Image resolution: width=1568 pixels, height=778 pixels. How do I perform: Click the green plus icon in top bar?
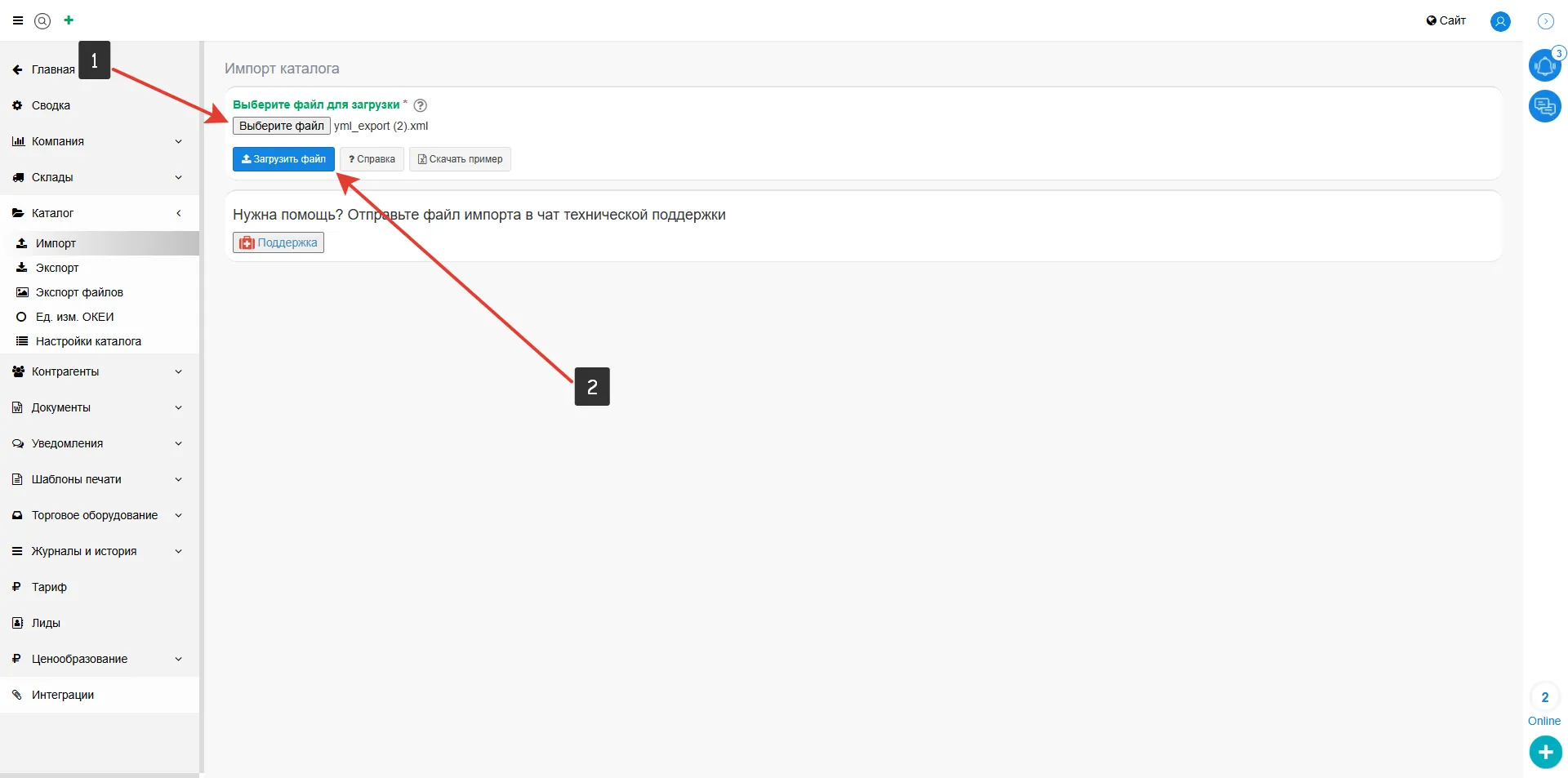point(69,20)
